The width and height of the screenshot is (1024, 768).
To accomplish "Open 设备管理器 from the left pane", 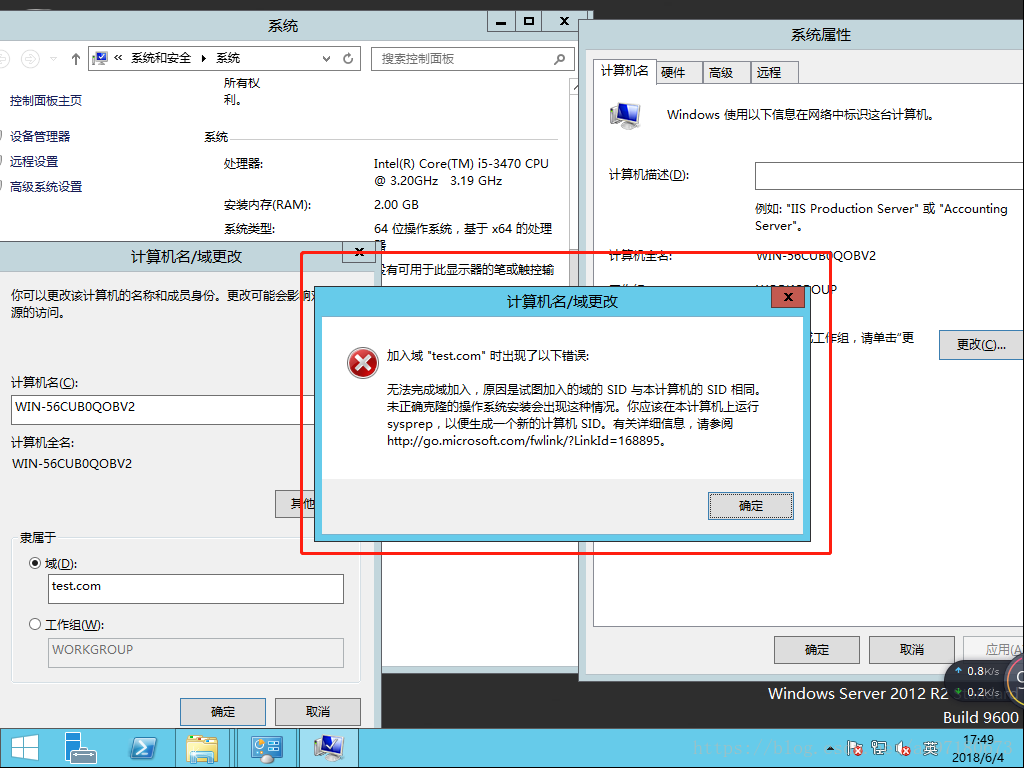I will pyautogui.click(x=40, y=136).
